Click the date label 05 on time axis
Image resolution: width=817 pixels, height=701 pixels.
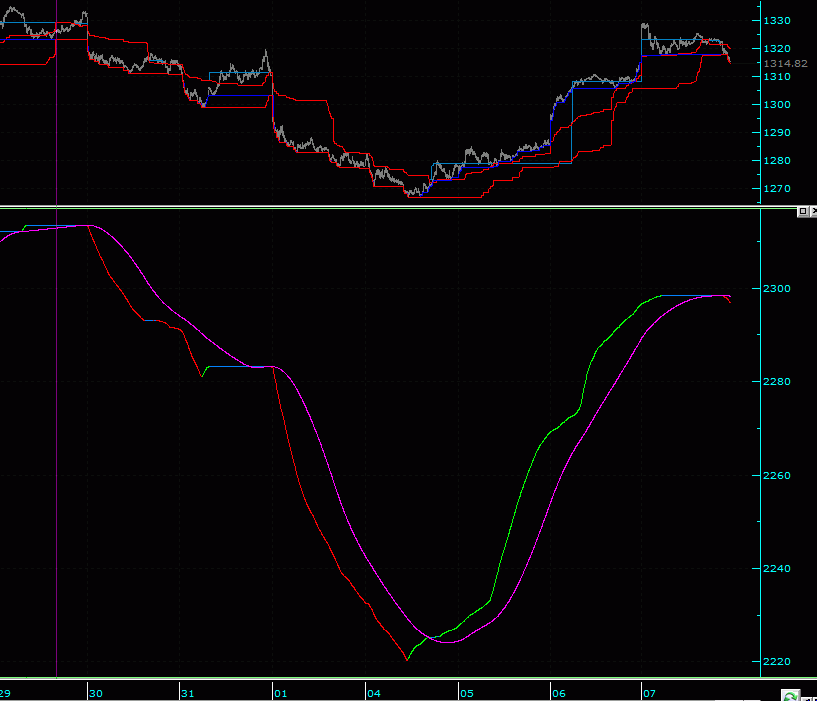tap(467, 694)
